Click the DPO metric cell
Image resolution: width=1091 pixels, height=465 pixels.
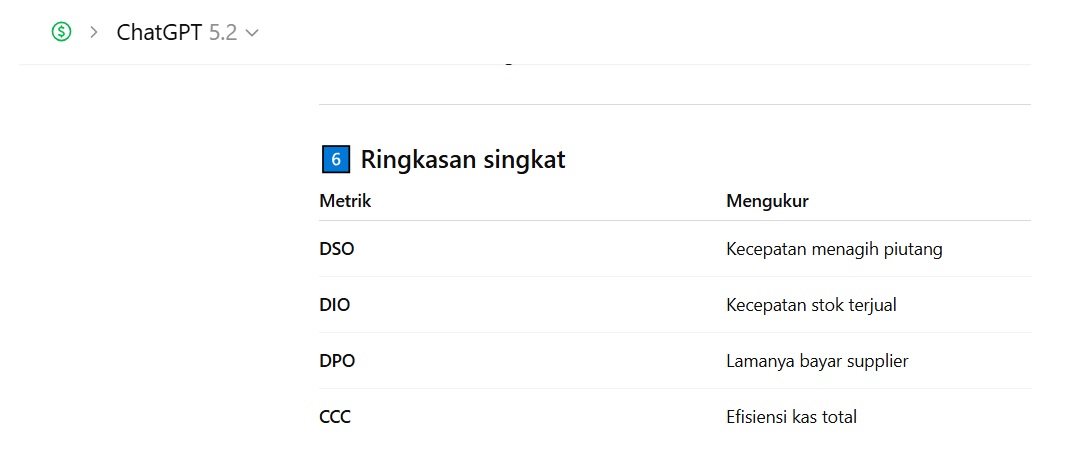337,361
